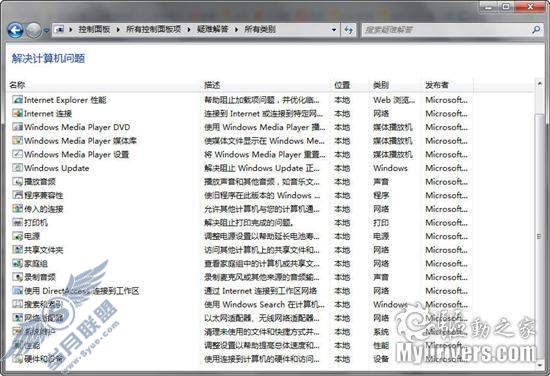Select the Web 浏览 category cell
The image size is (550, 376).
tap(394, 100)
